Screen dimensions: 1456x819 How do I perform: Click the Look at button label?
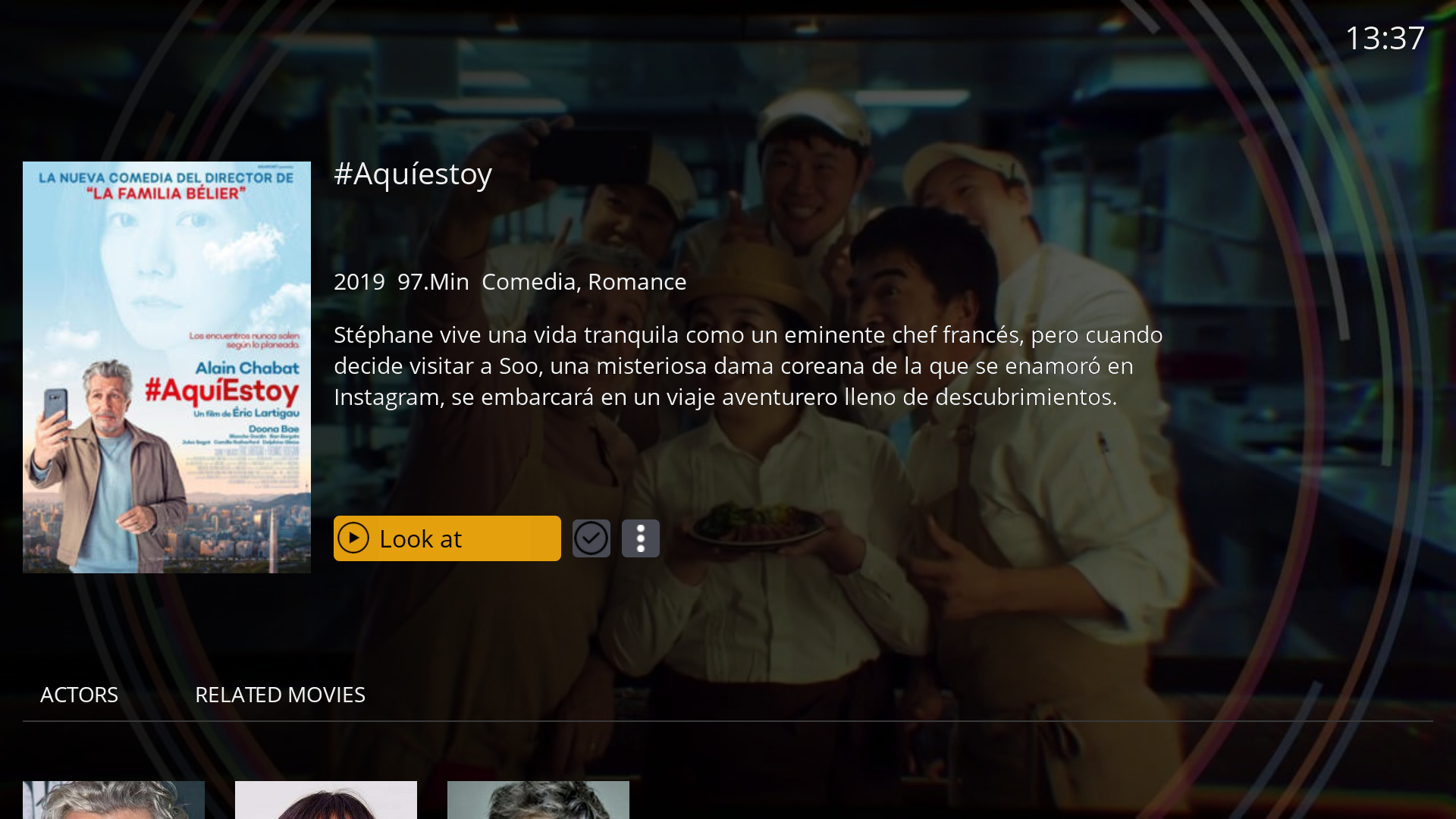(420, 539)
